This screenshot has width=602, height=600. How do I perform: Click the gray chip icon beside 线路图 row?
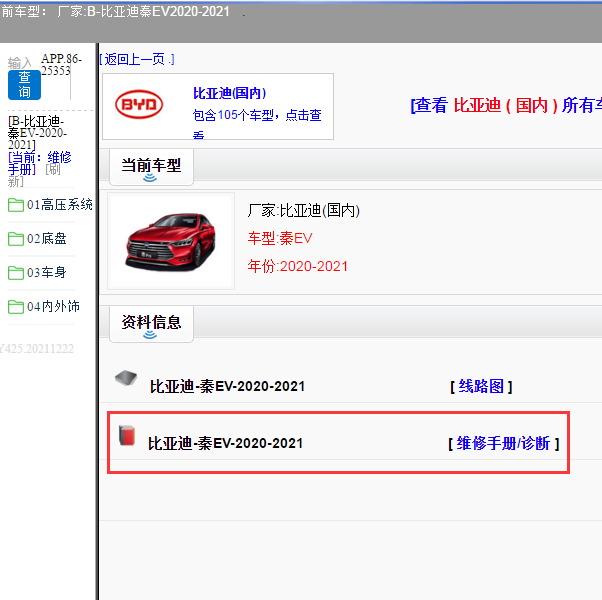click(126, 378)
